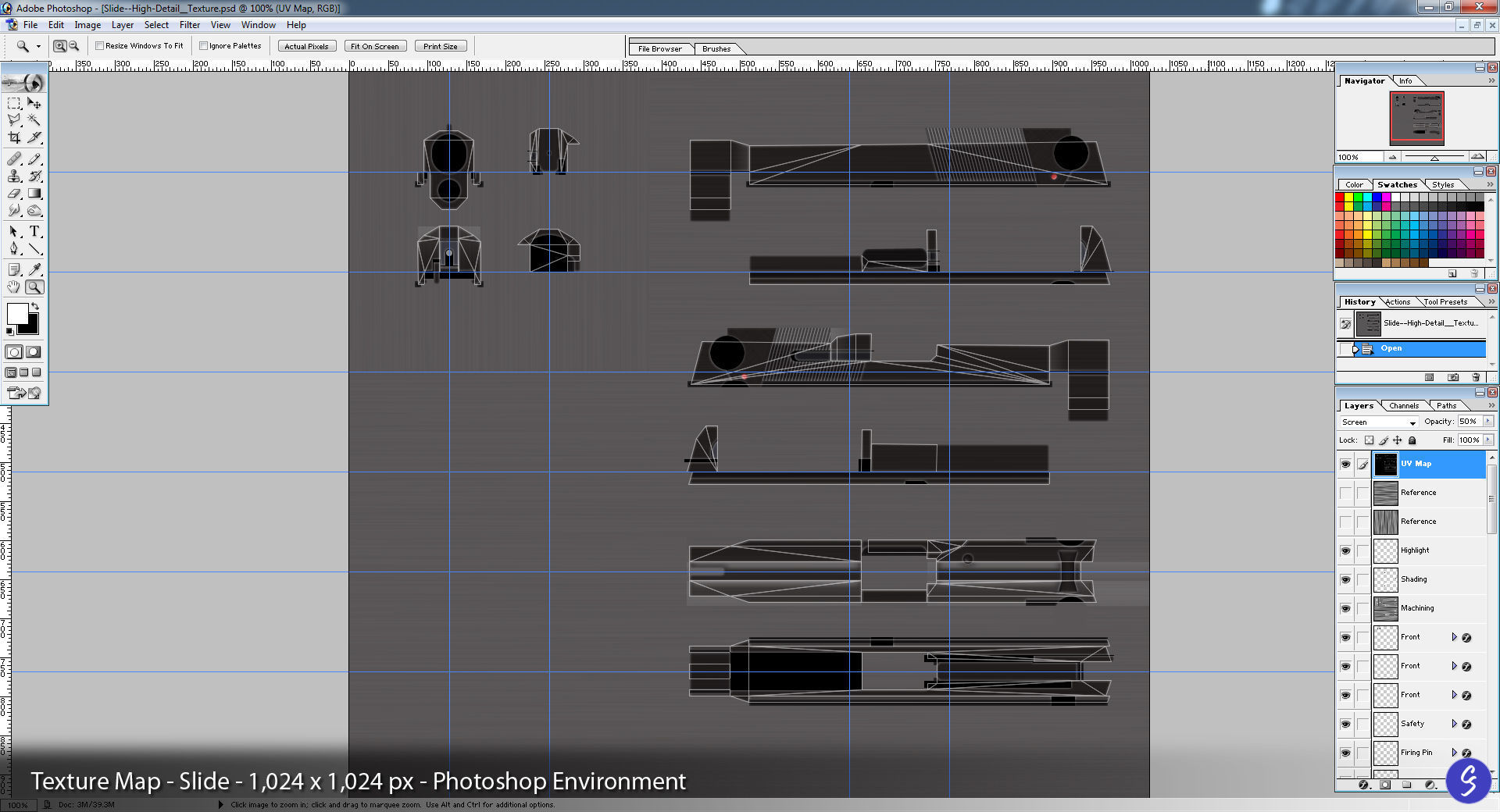Open the File Browser tab in palette well
The height and width of the screenshot is (812, 1500).
coord(660,48)
